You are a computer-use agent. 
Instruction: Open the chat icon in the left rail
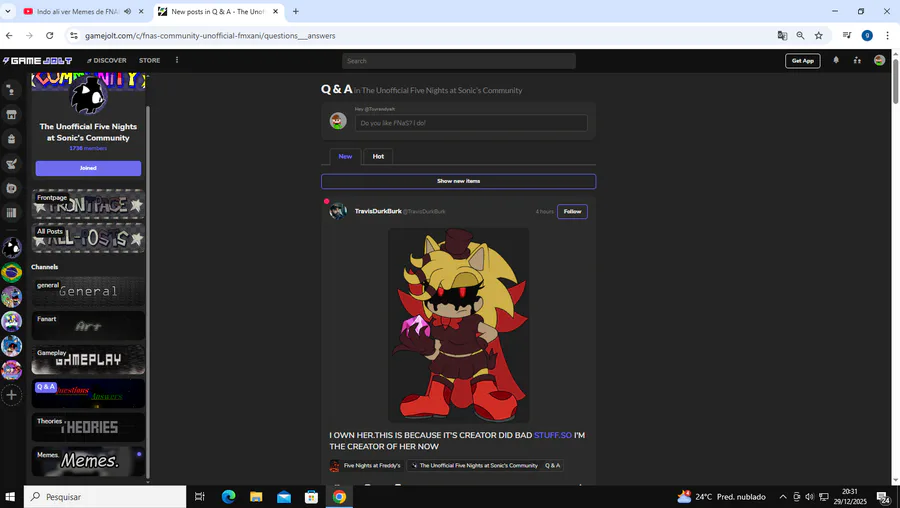coord(11,188)
